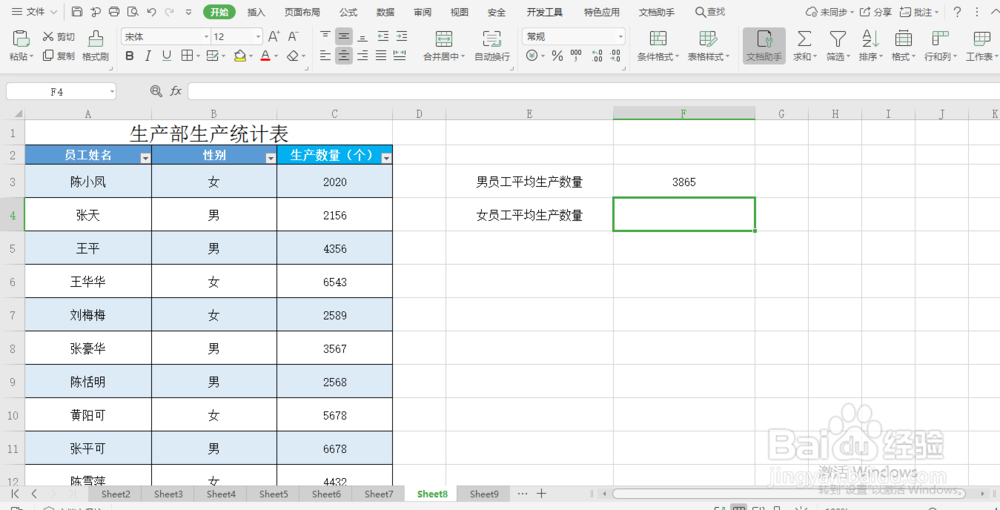
Task: Apply yellow fill color bucket
Action: coord(240,56)
